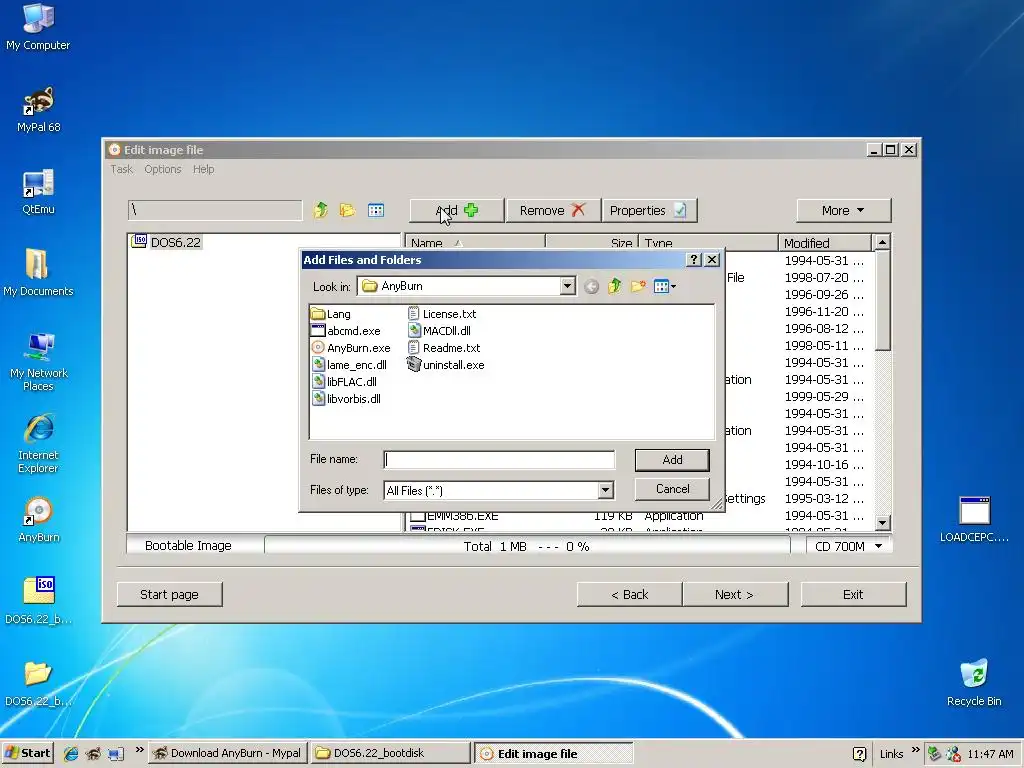1024x768 pixels.
Task: Select DOS6.22 tree root item
Action: [167, 242]
